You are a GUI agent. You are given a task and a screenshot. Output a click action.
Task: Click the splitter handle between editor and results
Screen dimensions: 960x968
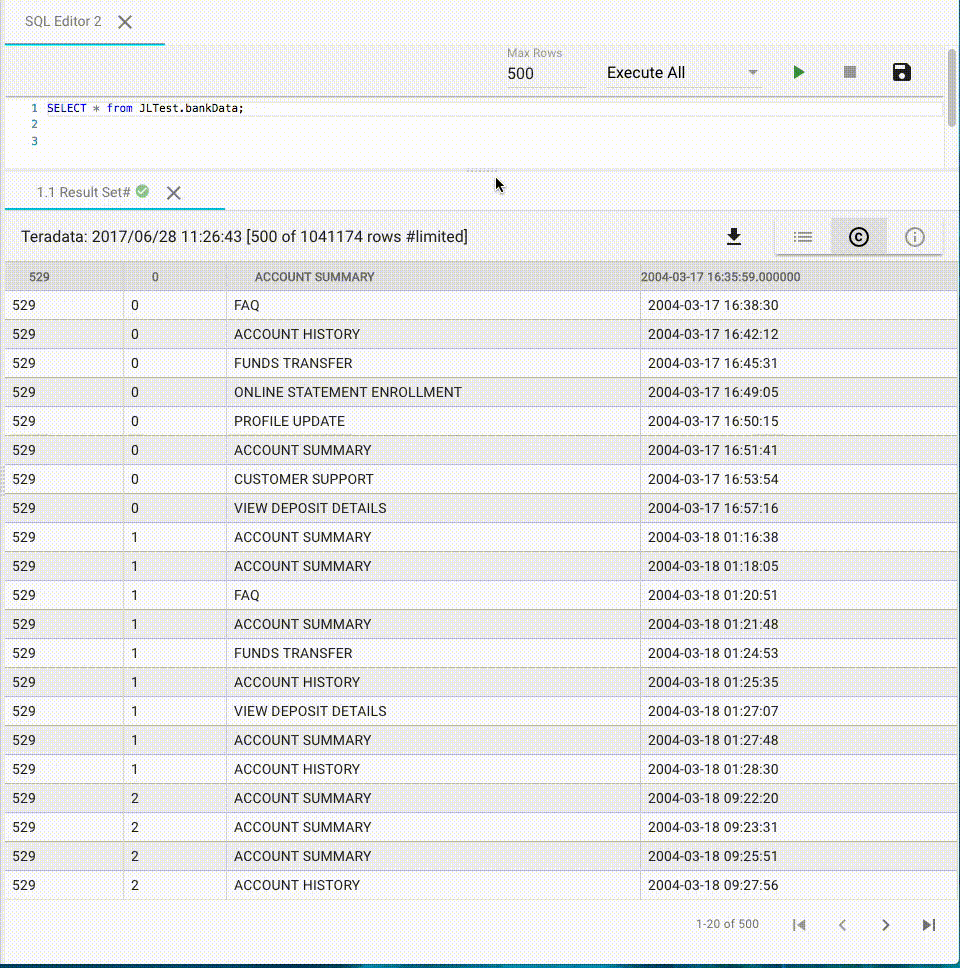tap(482, 170)
